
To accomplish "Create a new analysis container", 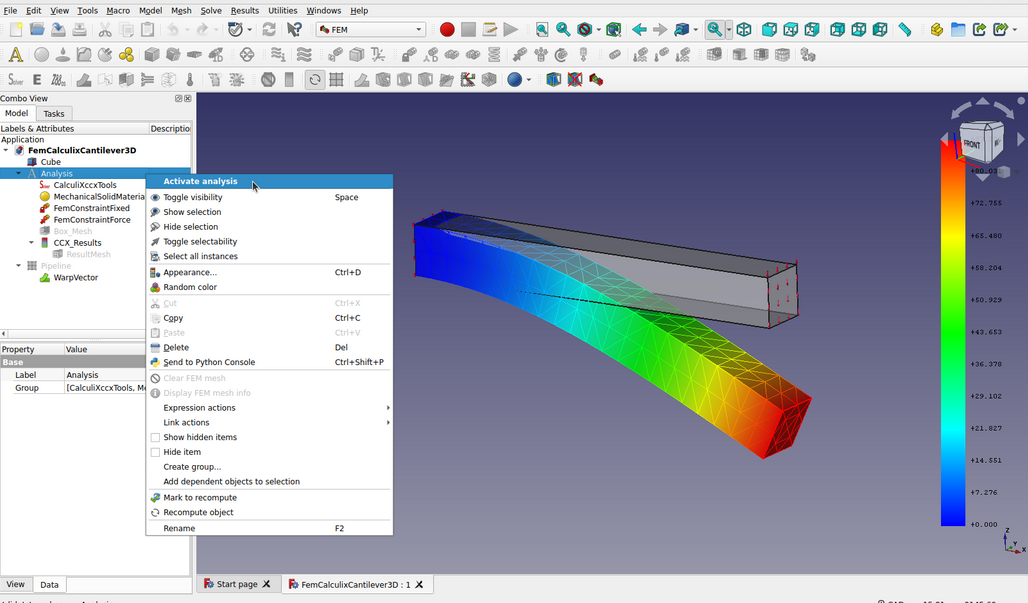I will (x=17, y=54).
